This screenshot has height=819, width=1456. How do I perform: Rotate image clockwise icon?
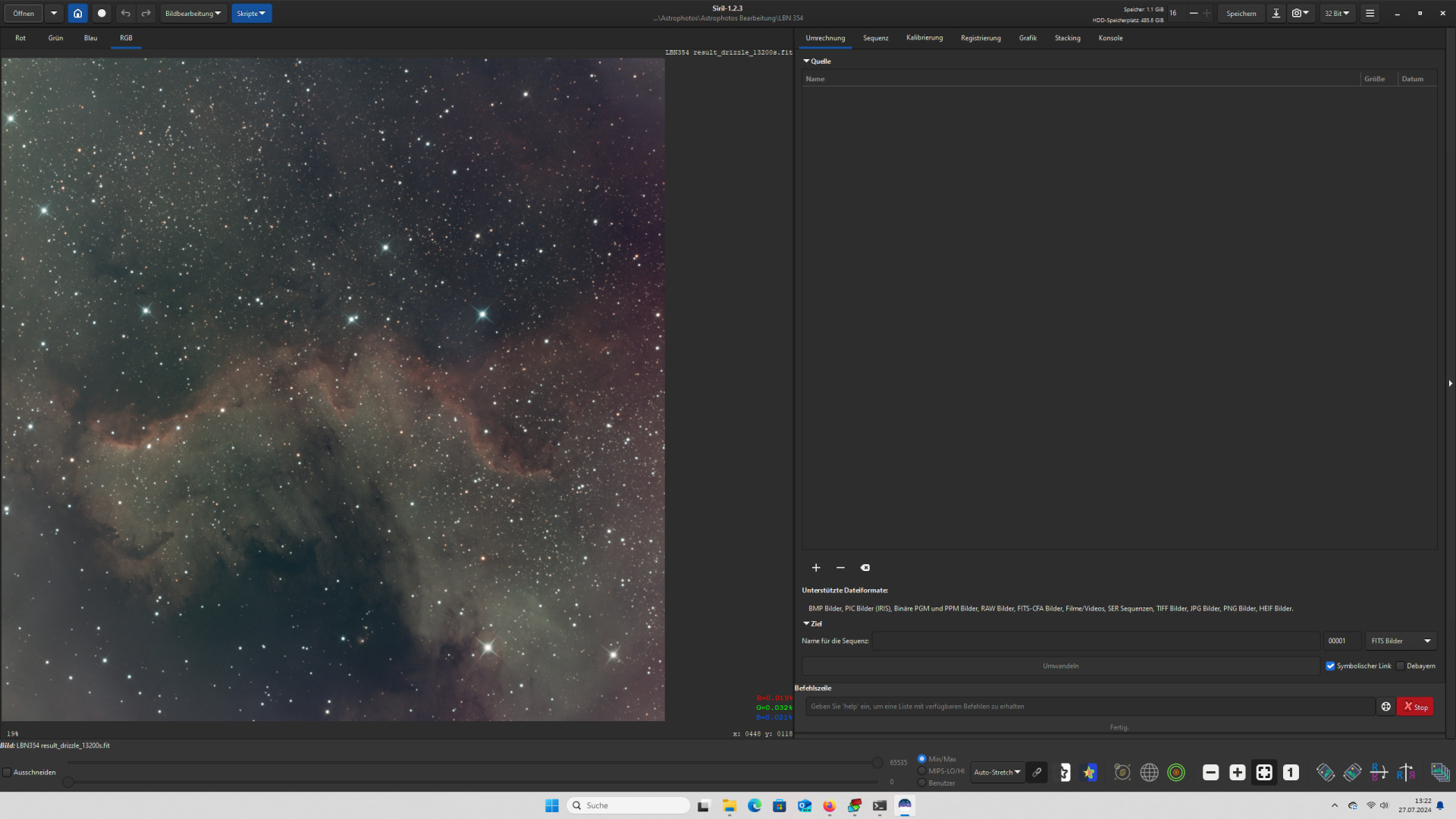point(1352,772)
